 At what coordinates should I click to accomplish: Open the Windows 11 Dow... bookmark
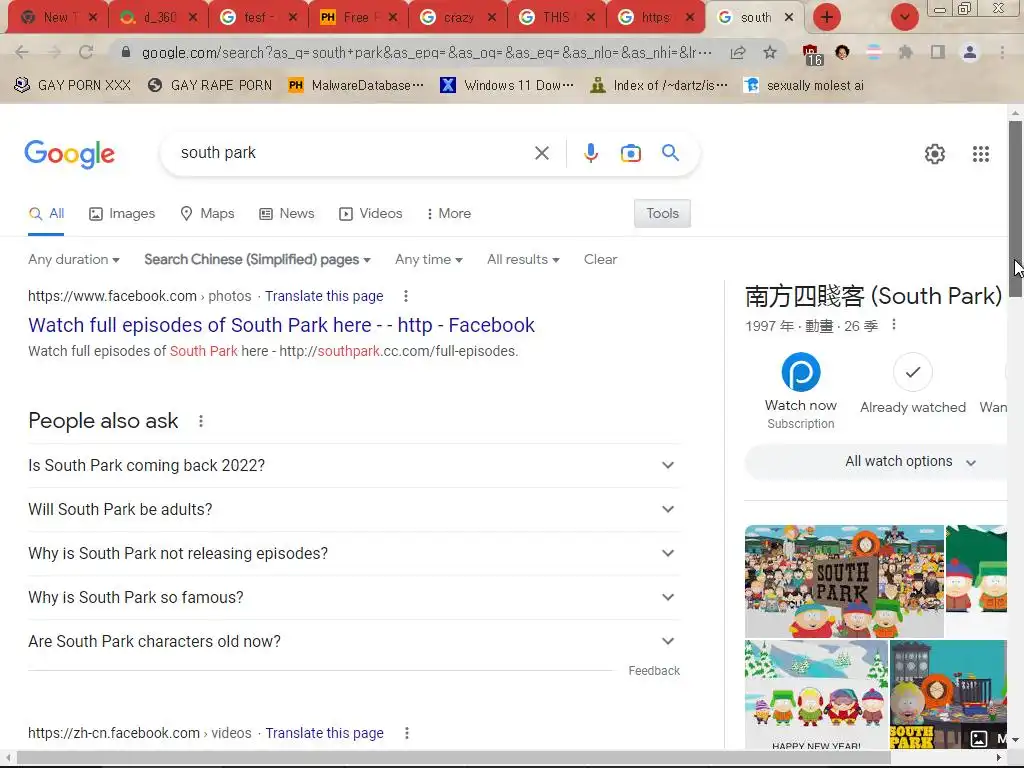coord(507,86)
